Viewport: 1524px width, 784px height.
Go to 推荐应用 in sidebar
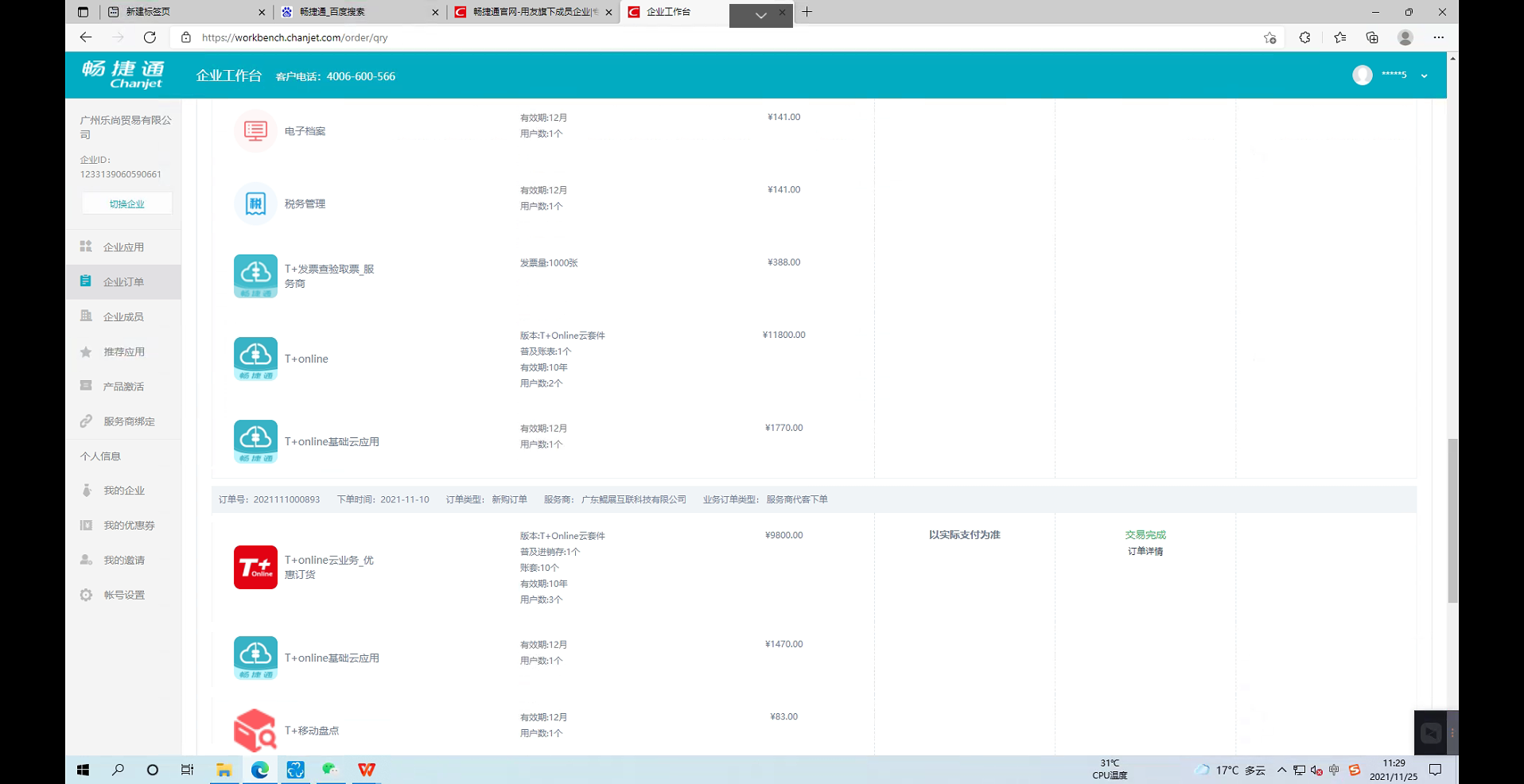(x=123, y=352)
